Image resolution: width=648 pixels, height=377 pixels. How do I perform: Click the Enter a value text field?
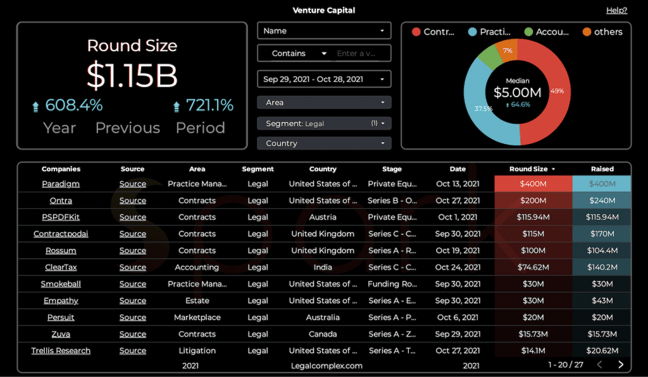tap(360, 53)
